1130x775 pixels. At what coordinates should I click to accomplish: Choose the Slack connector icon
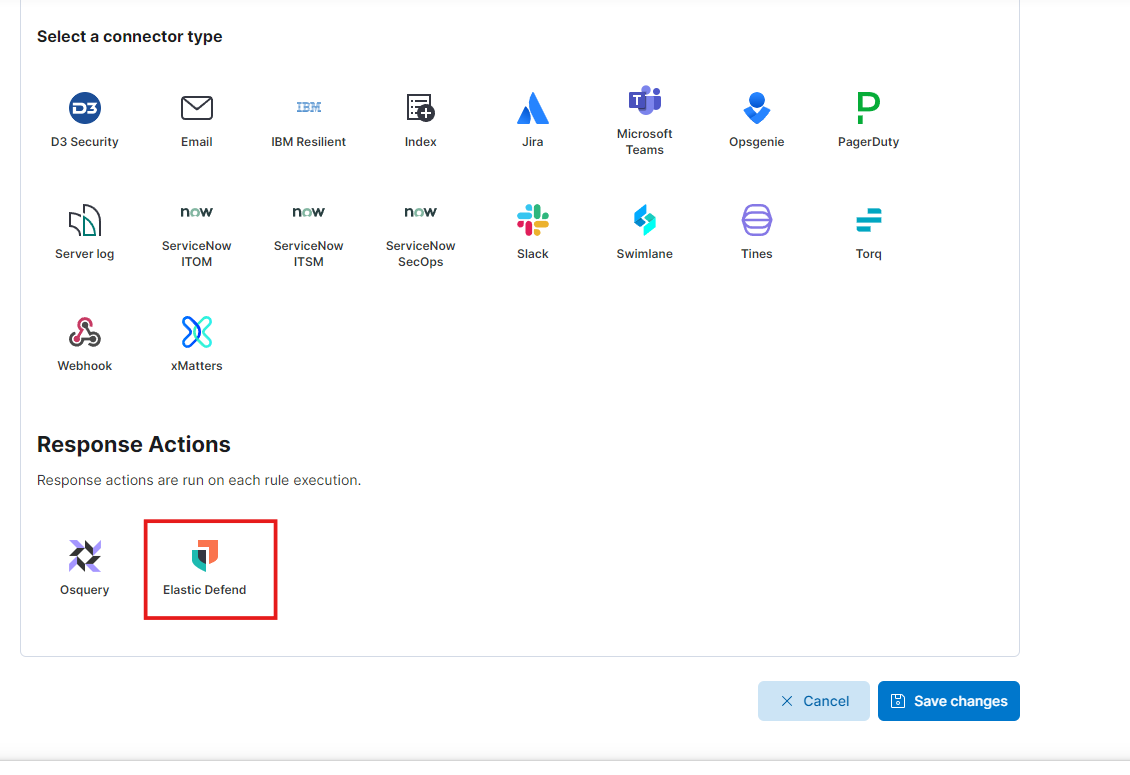[x=533, y=220]
